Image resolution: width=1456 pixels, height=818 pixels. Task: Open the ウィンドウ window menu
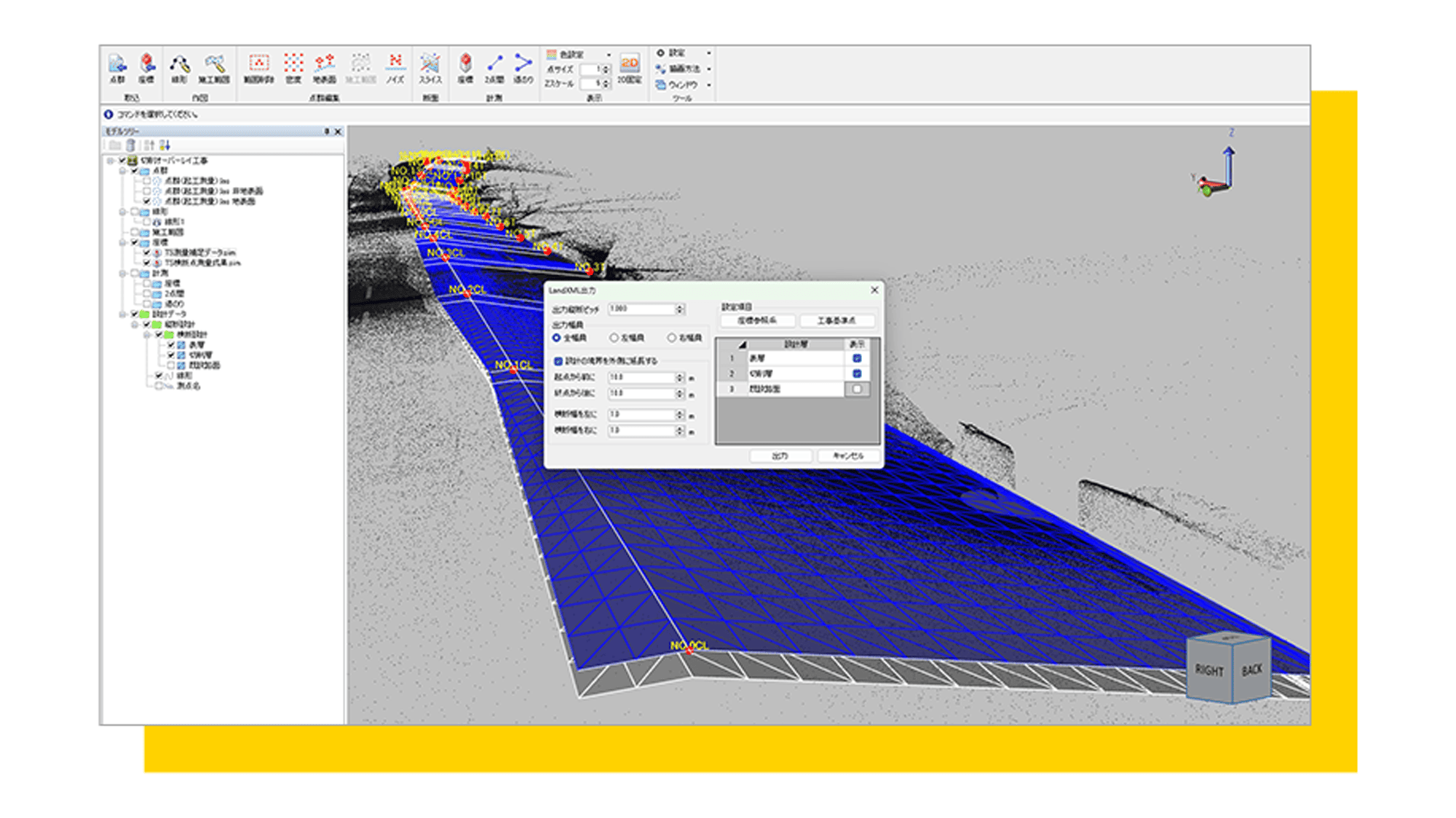(x=682, y=84)
